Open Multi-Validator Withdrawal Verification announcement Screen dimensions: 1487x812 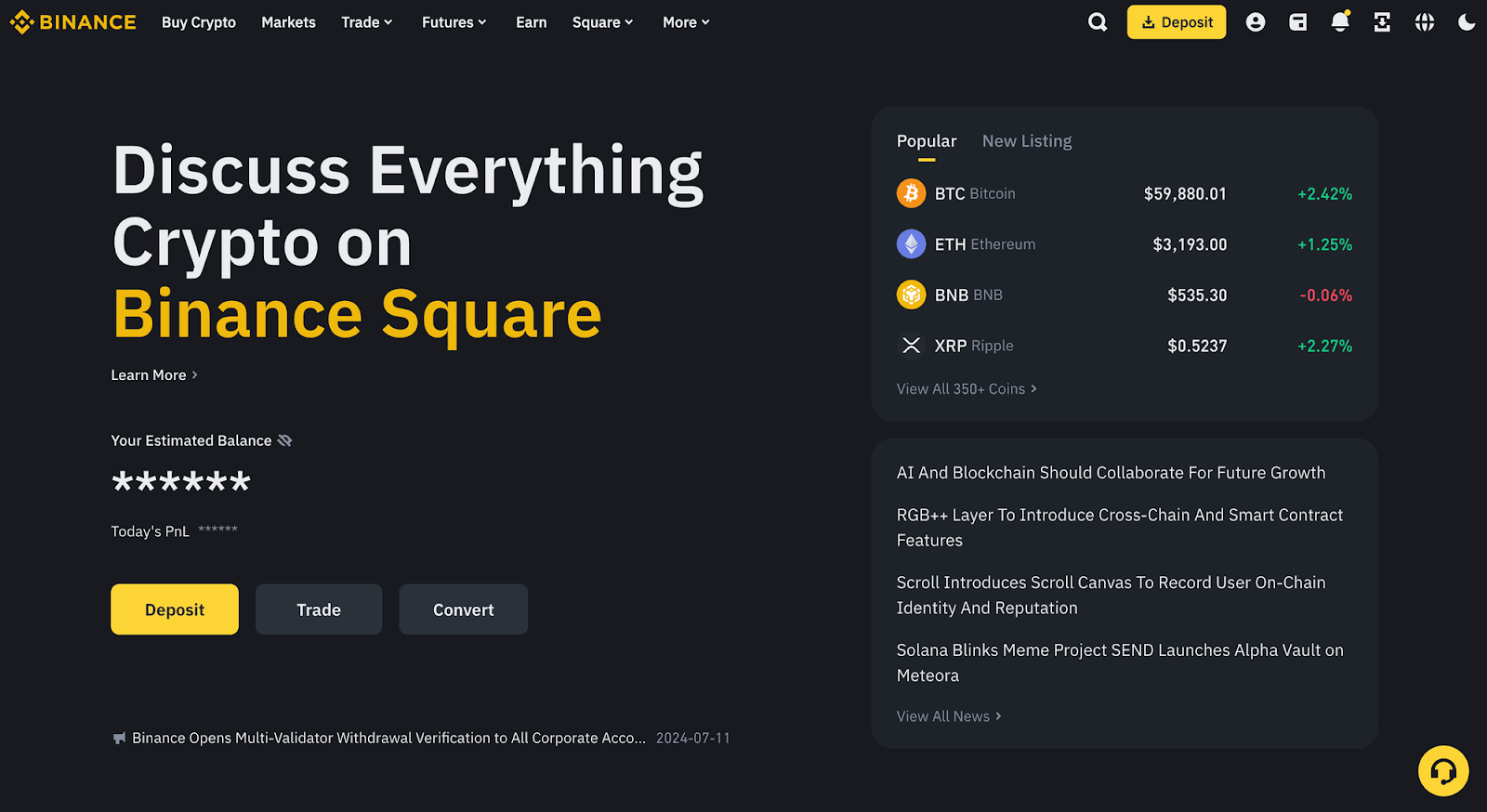pyautogui.click(x=388, y=739)
